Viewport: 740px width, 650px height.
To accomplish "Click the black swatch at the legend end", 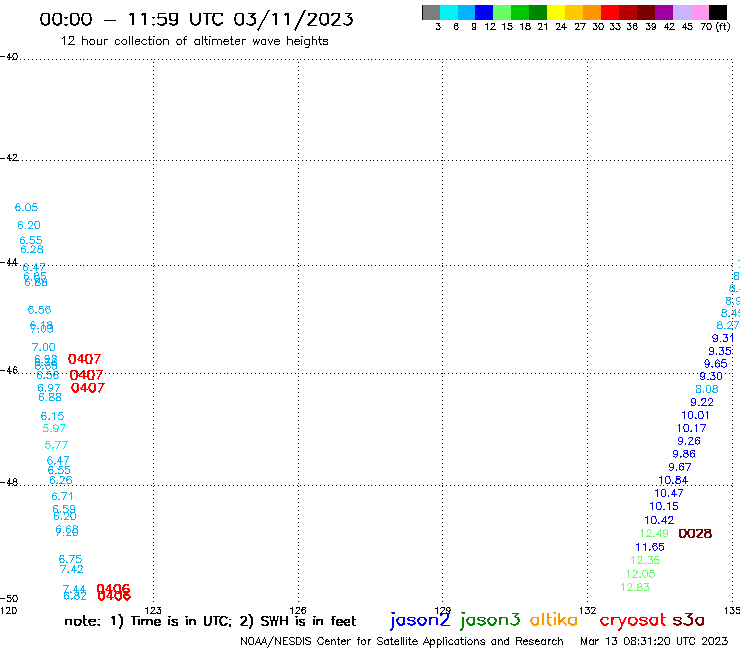I will click(x=718, y=12).
